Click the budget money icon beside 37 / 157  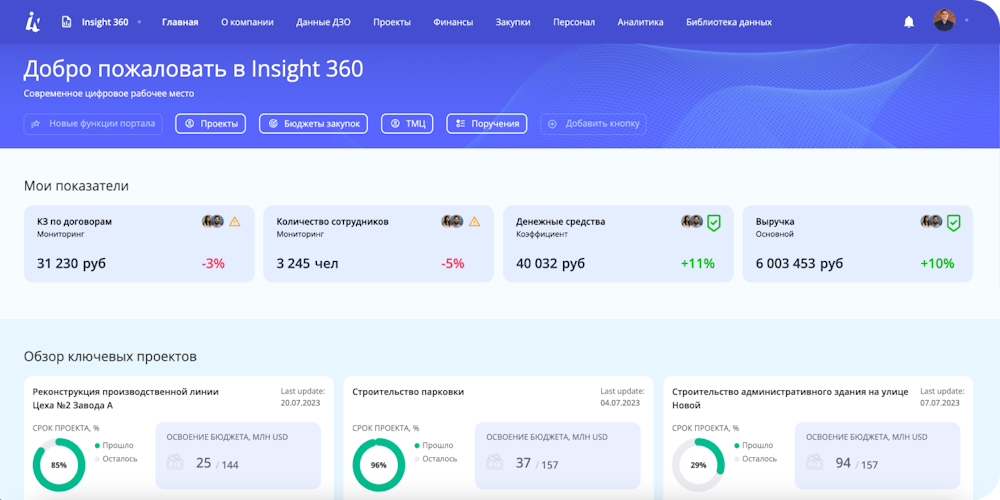pos(496,462)
